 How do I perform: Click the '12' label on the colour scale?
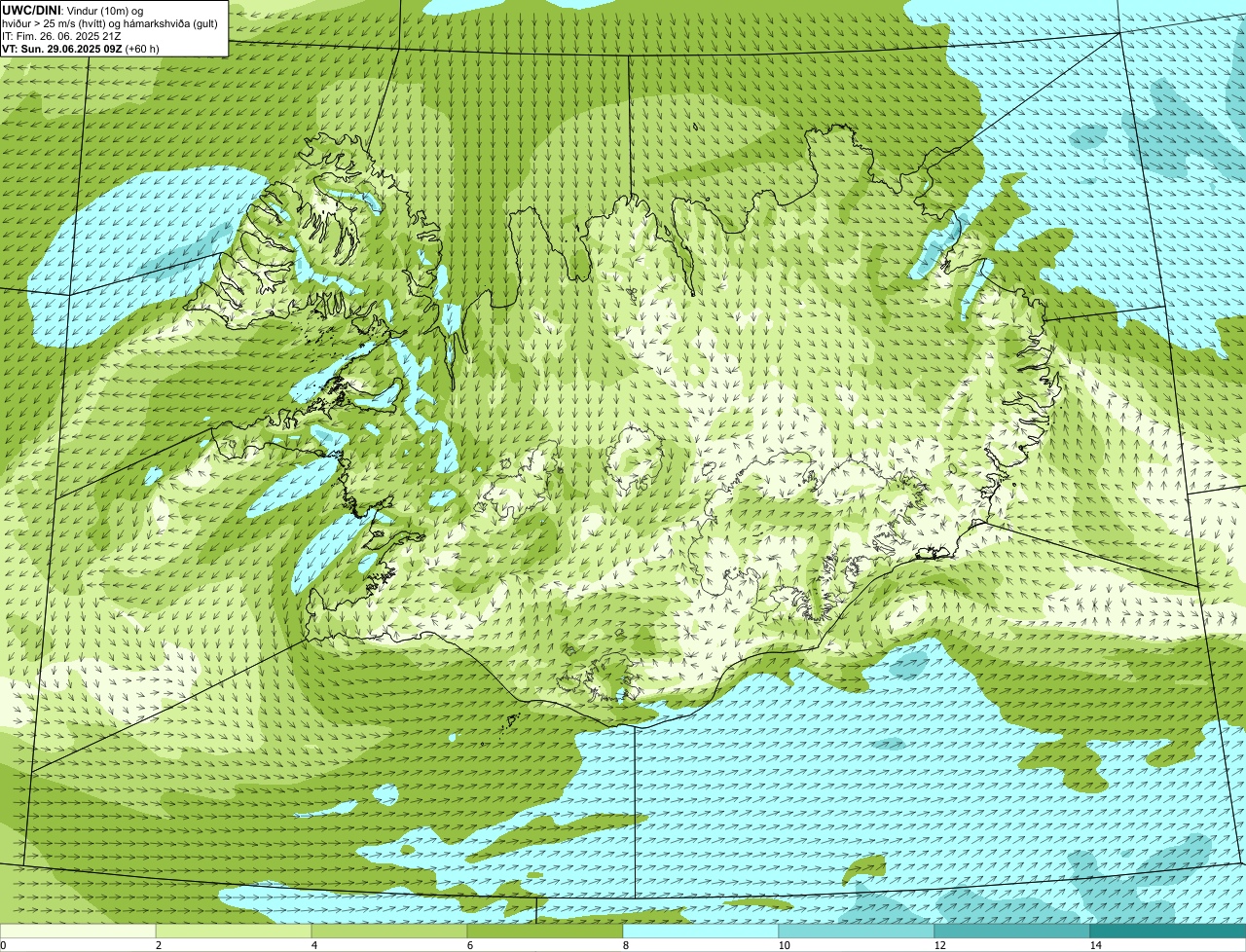pyautogui.click(x=939, y=945)
